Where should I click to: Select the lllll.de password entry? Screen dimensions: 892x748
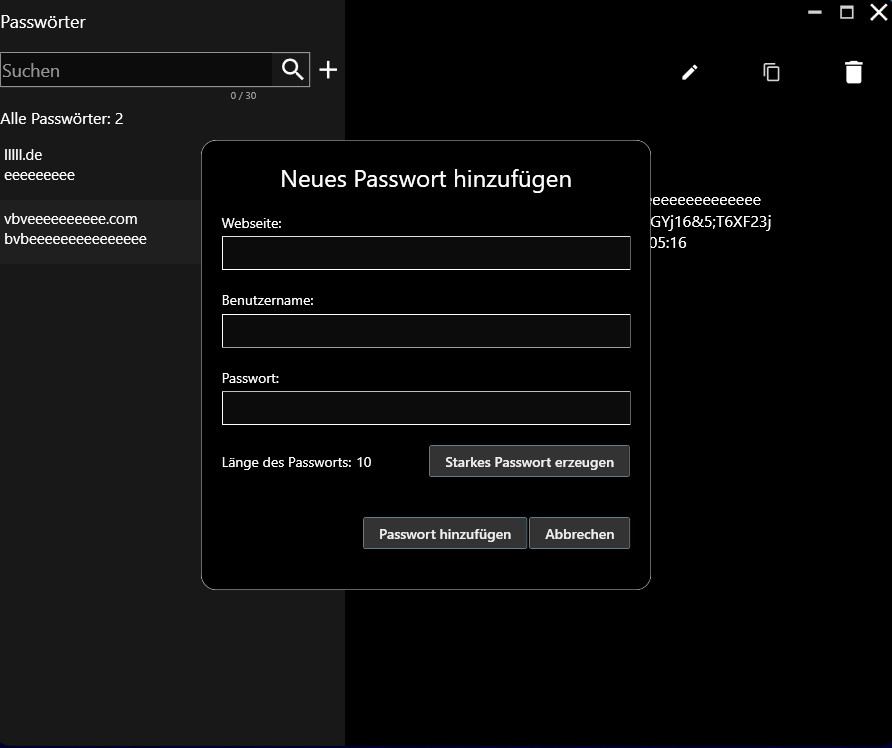pos(101,165)
